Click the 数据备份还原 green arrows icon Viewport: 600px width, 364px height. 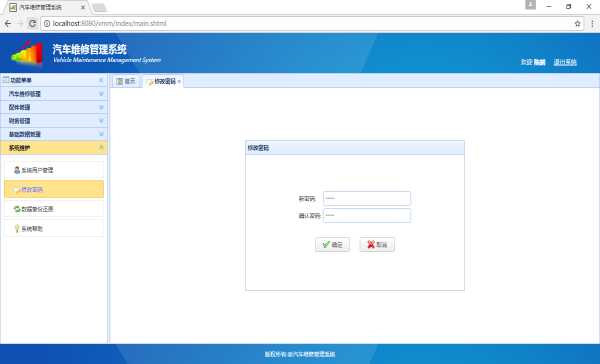17,209
